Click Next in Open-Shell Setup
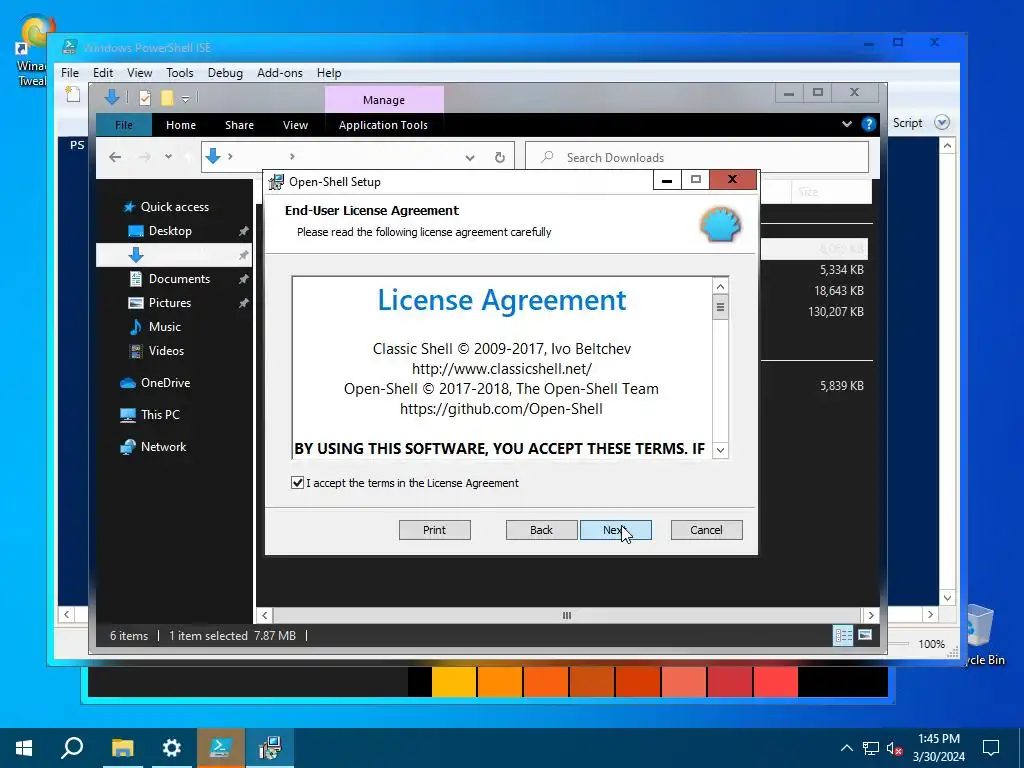Image resolution: width=1024 pixels, height=768 pixels. (615, 530)
